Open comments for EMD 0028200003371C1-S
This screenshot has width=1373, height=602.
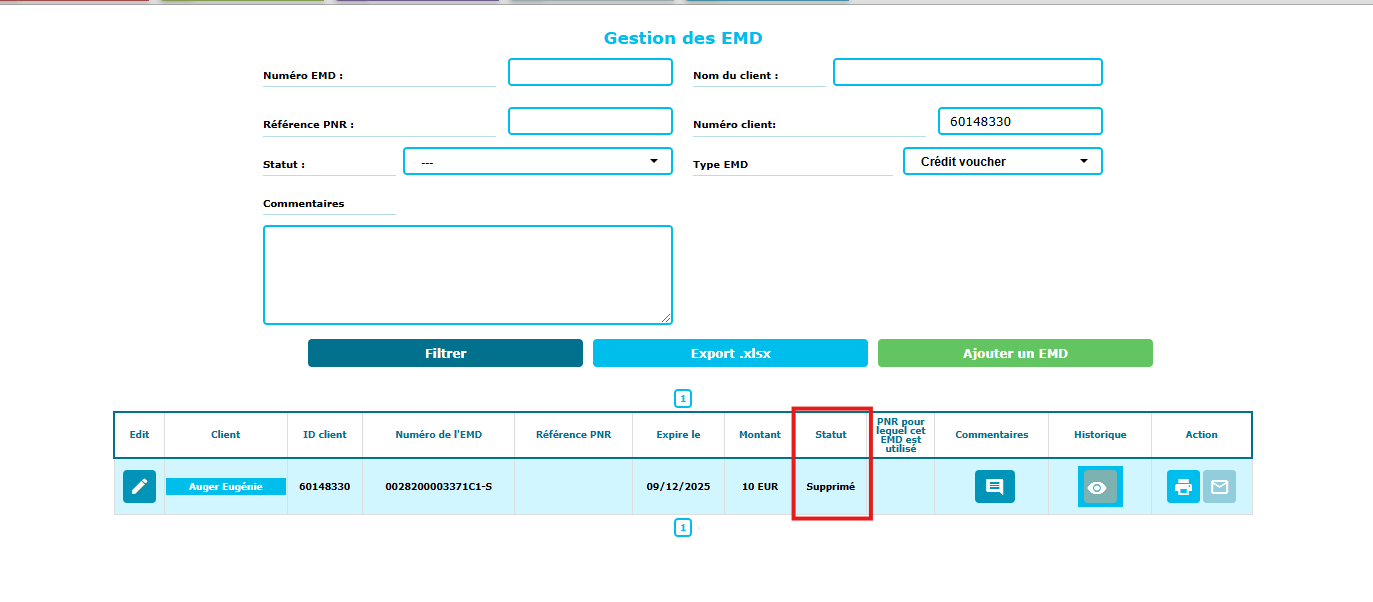pos(994,486)
